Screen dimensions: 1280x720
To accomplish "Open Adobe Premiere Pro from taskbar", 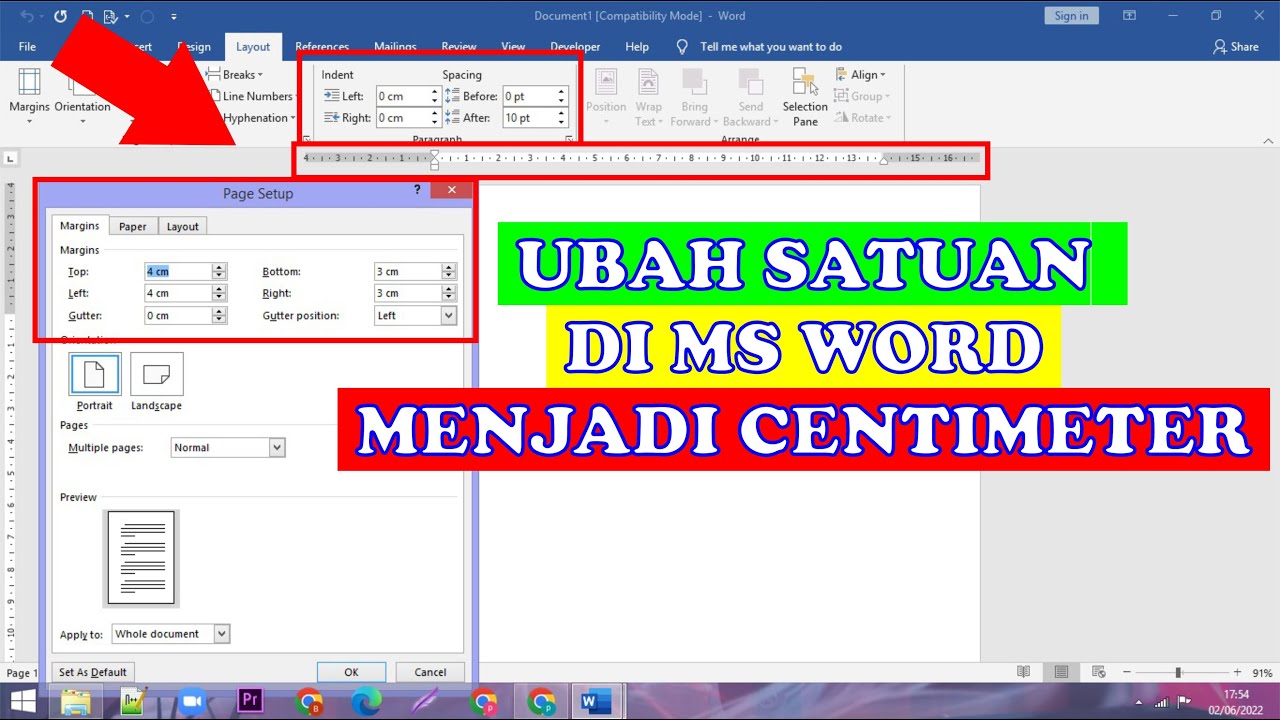I will coord(250,702).
